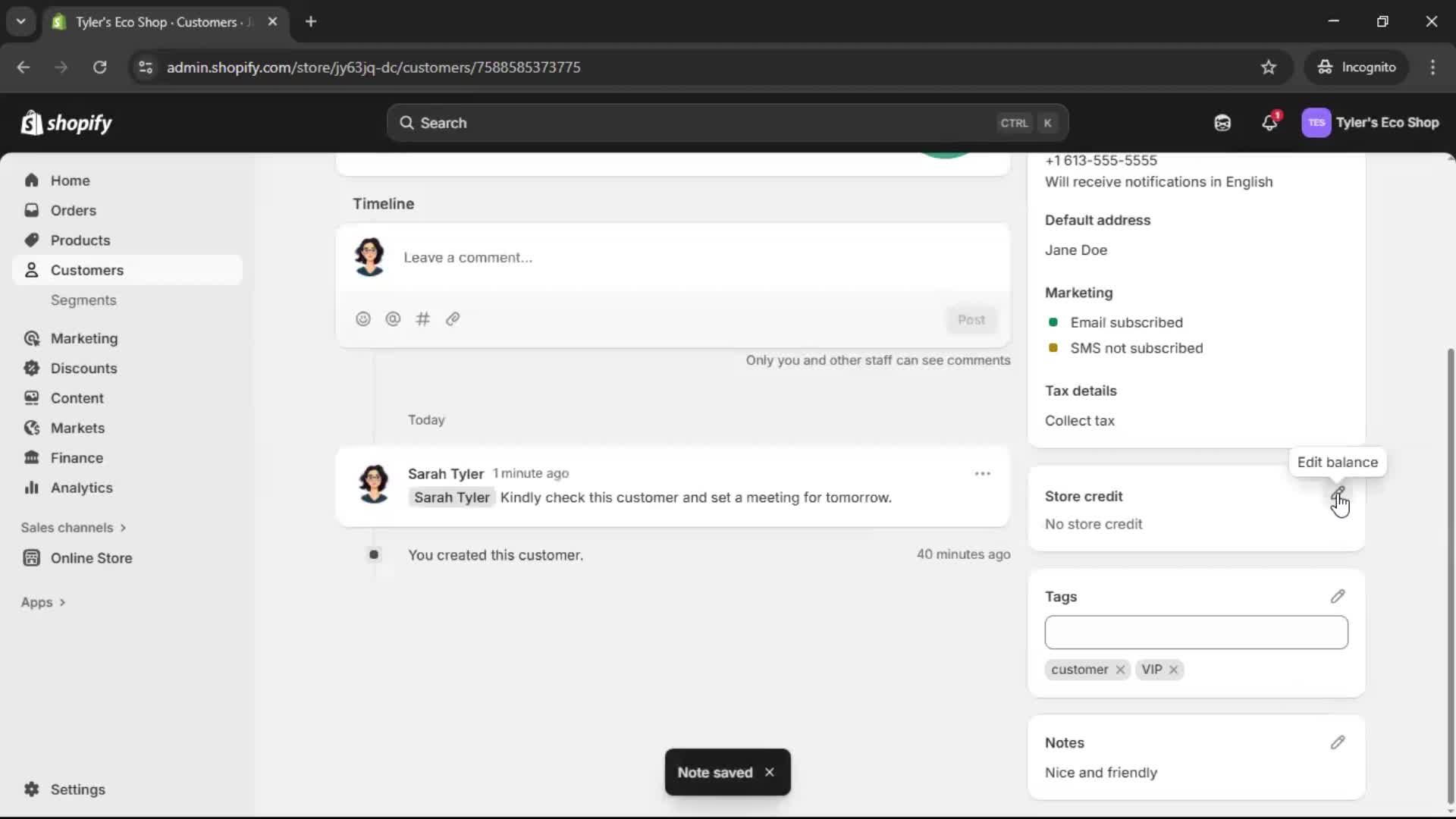Remove the VIP tag
Viewport: 1456px width, 819px height.
(1172, 670)
